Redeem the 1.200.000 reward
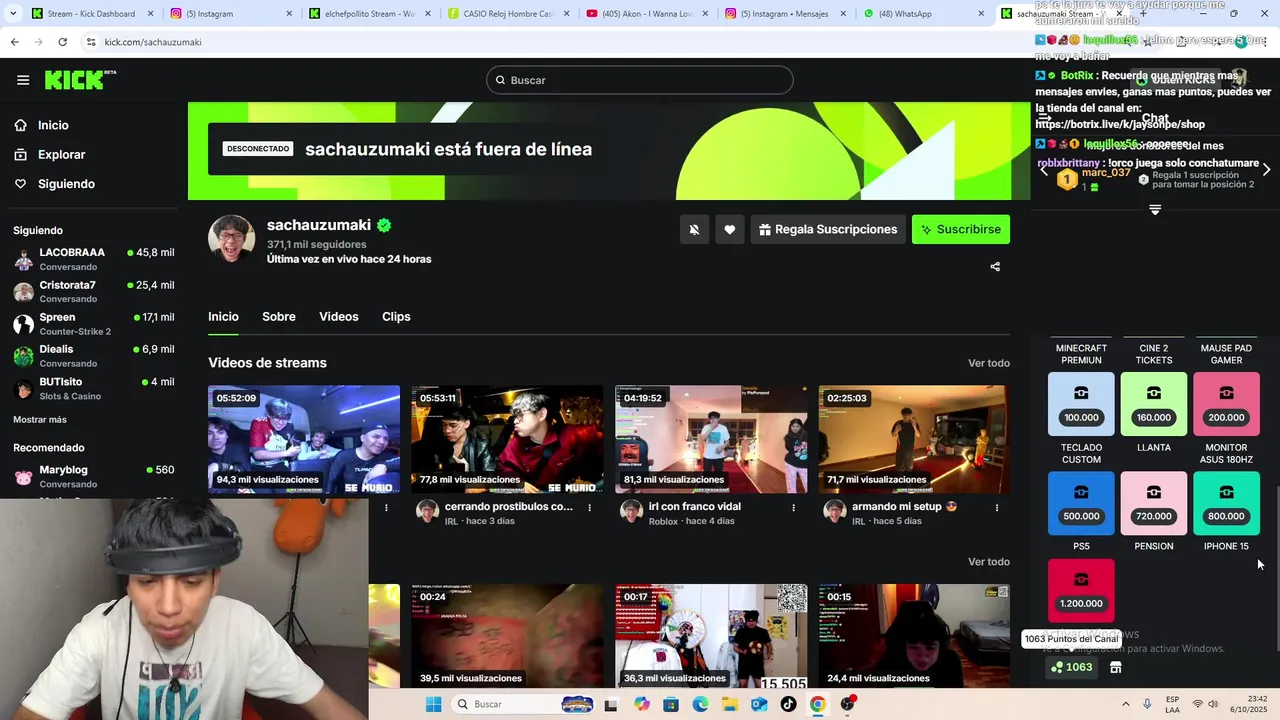The height and width of the screenshot is (720, 1280). 1081,590
